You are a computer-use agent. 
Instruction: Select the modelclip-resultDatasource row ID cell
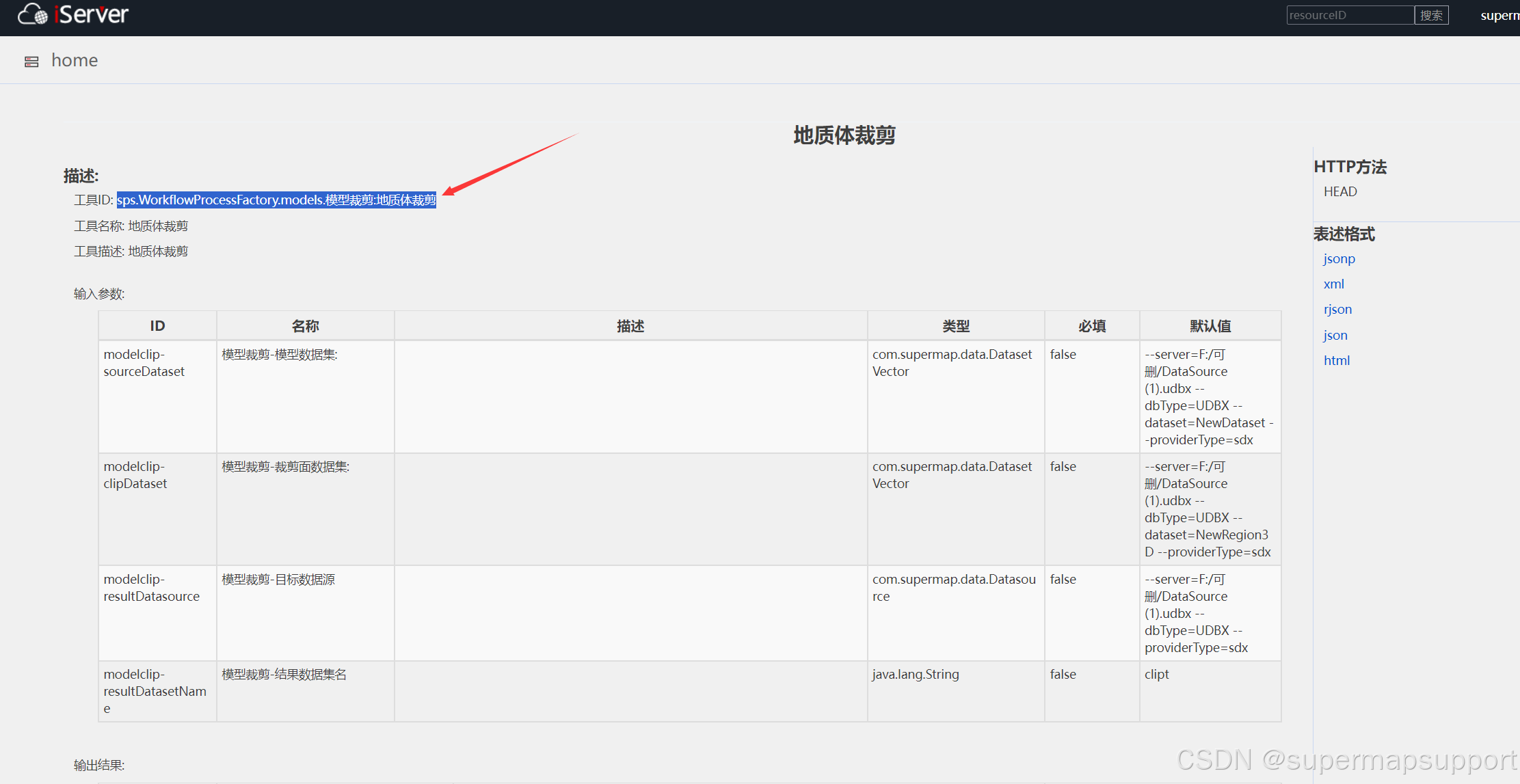coord(152,588)
